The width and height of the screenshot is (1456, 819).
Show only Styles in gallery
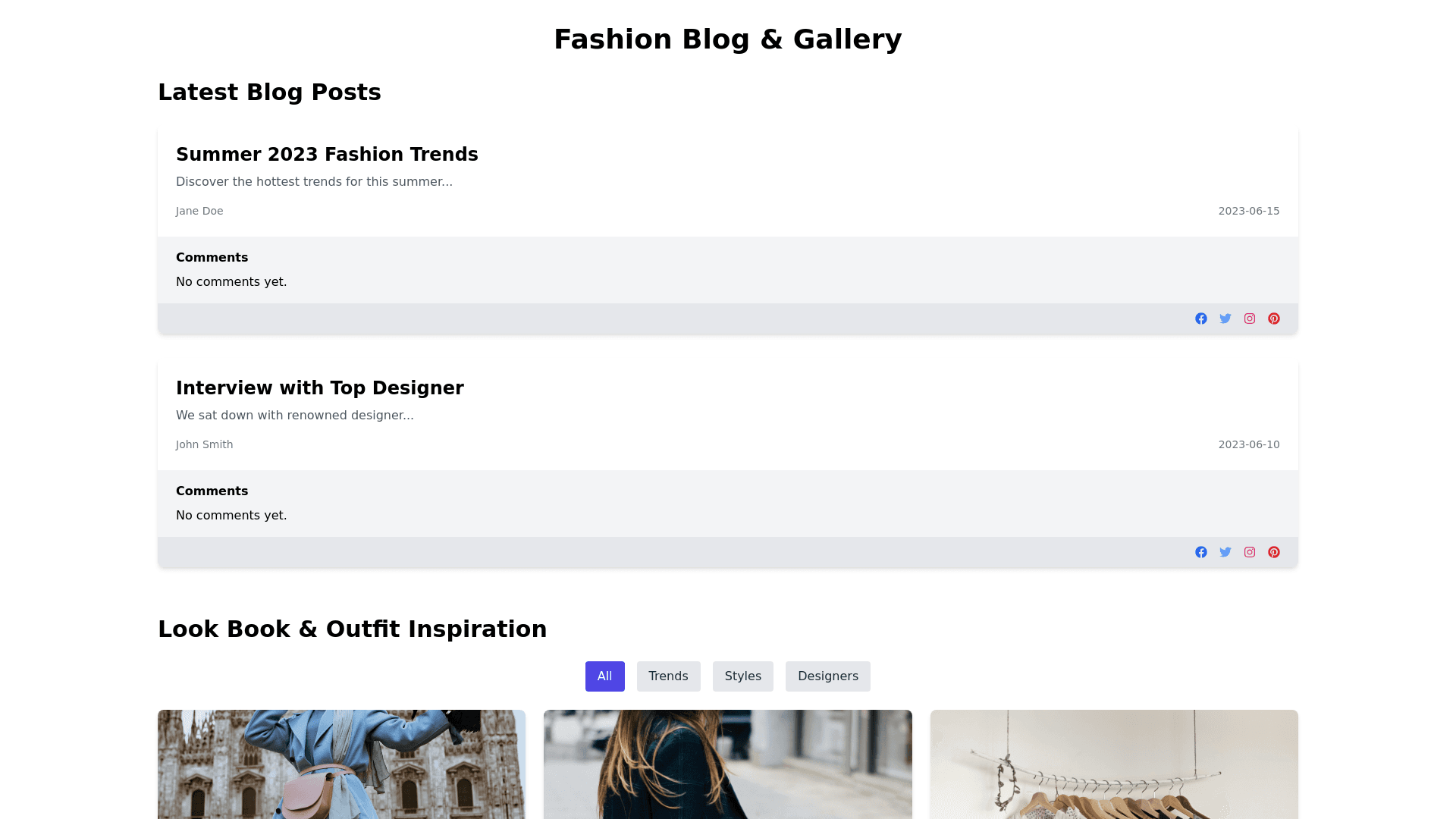[x=742, y=676]
